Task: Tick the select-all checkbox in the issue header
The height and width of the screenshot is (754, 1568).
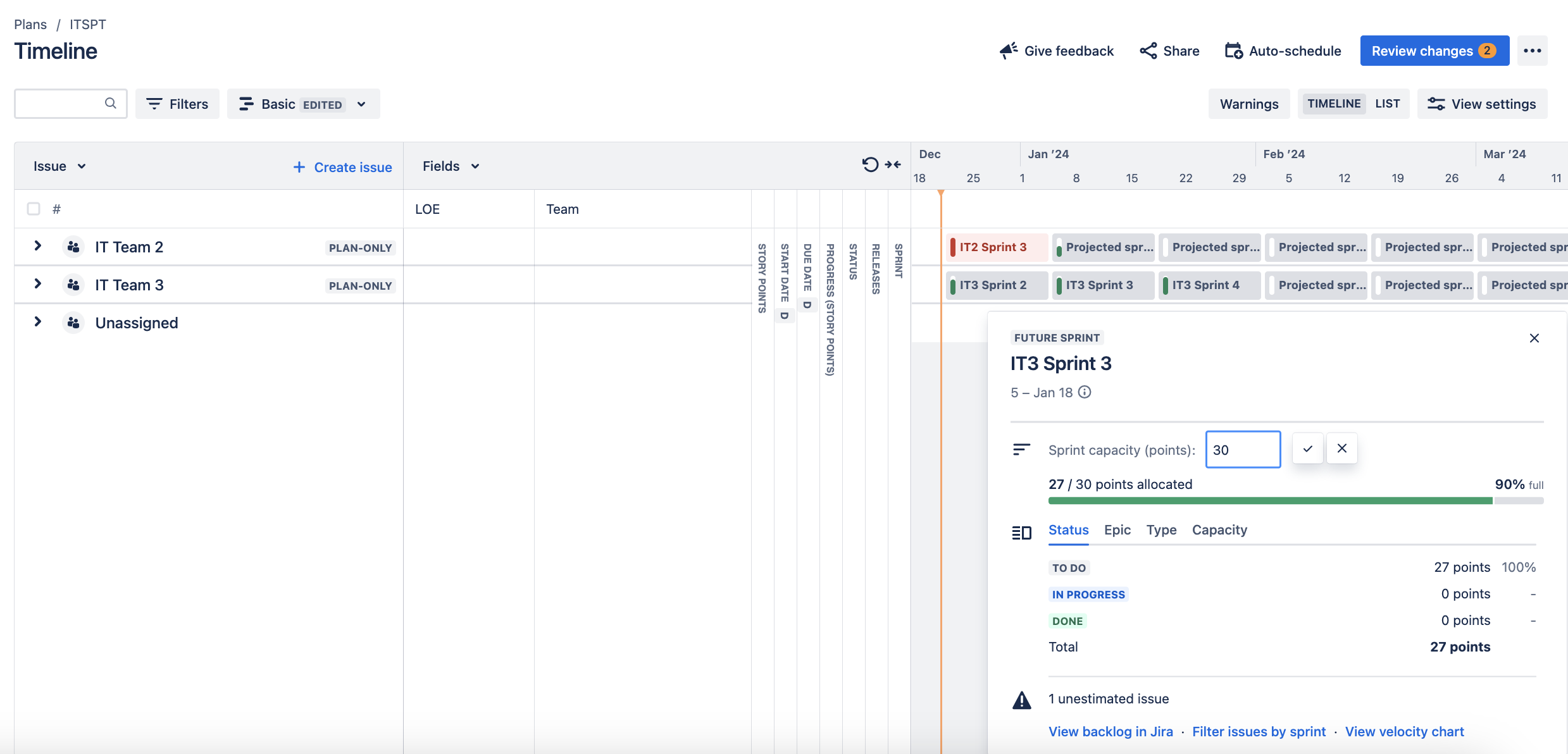Action: pos(34,209)
